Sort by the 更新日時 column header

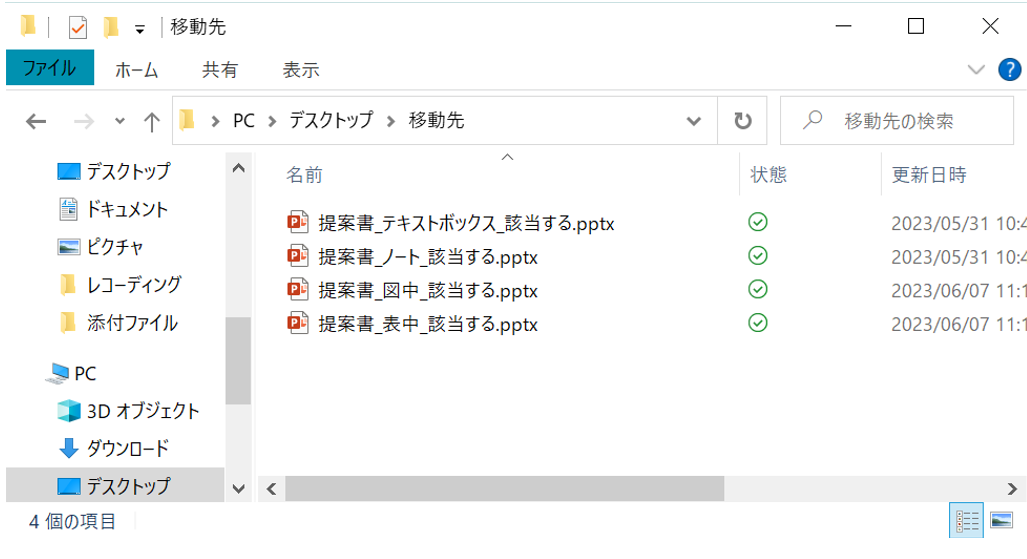click(929, 175)
